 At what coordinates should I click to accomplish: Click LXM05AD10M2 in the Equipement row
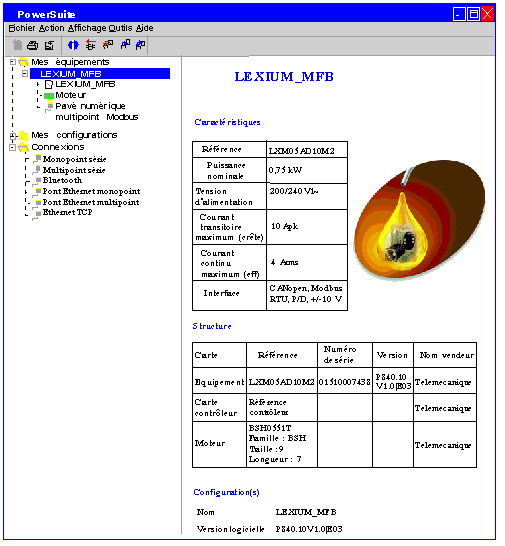coord(281,382)
